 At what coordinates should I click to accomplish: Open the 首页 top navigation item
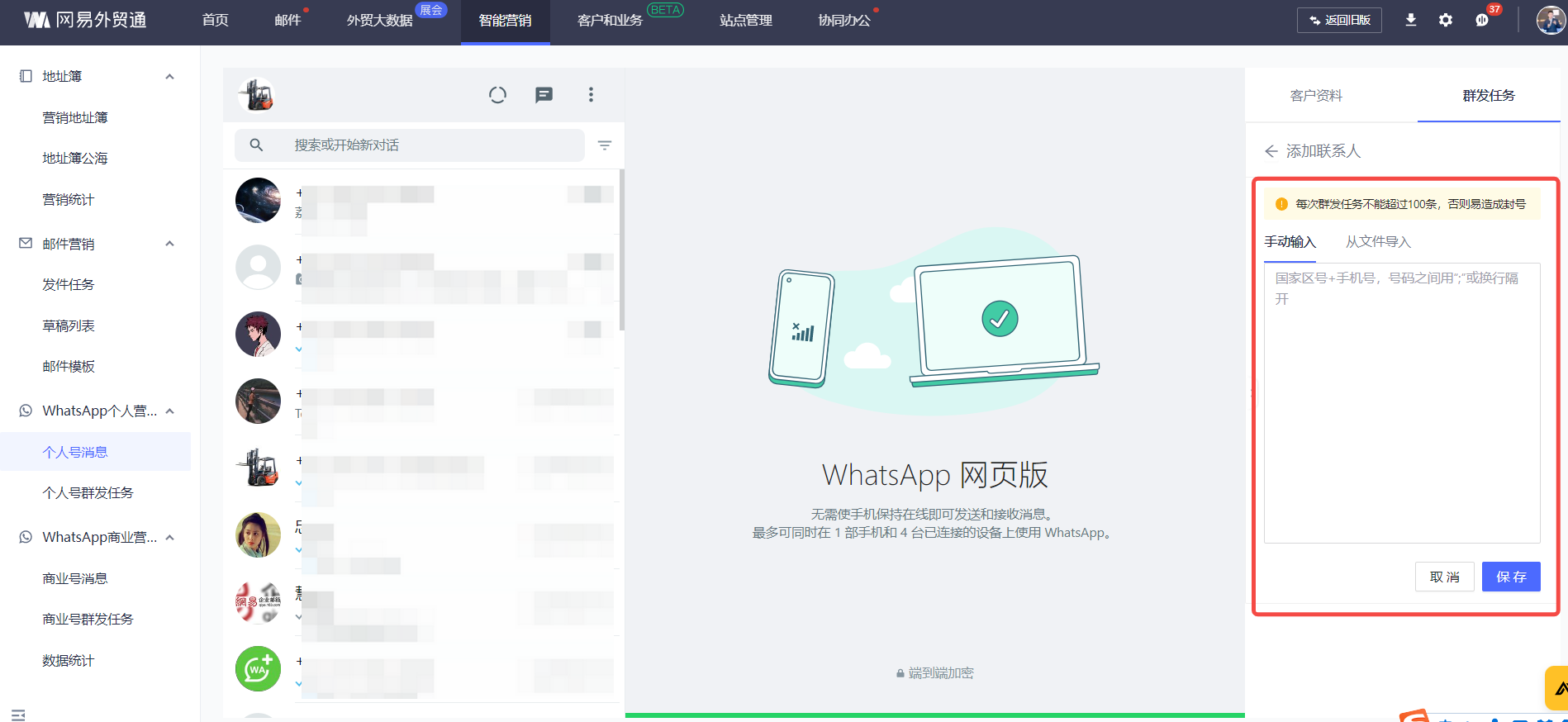[216, 20]
